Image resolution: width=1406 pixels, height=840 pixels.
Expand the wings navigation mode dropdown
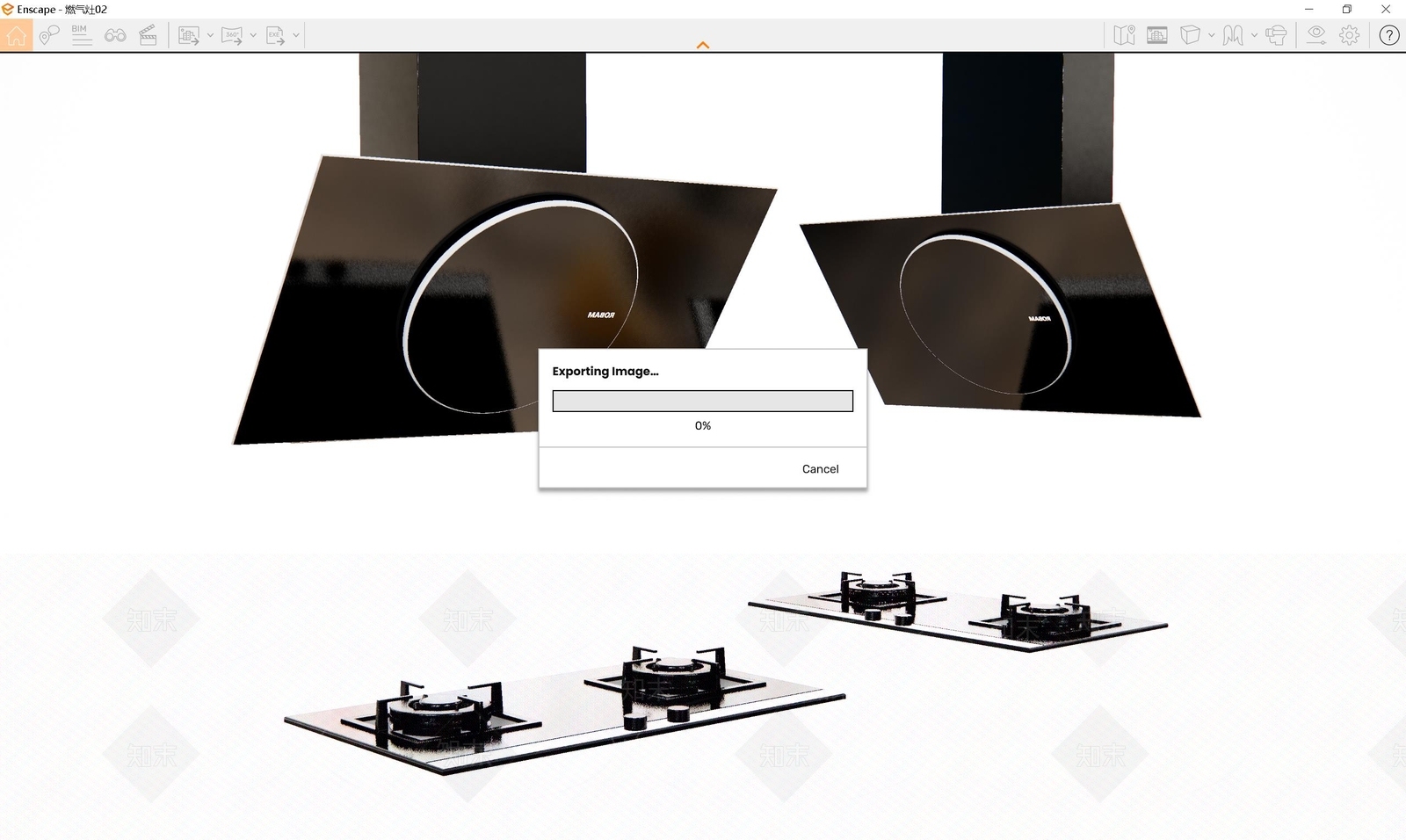[x=1254, y=35]
